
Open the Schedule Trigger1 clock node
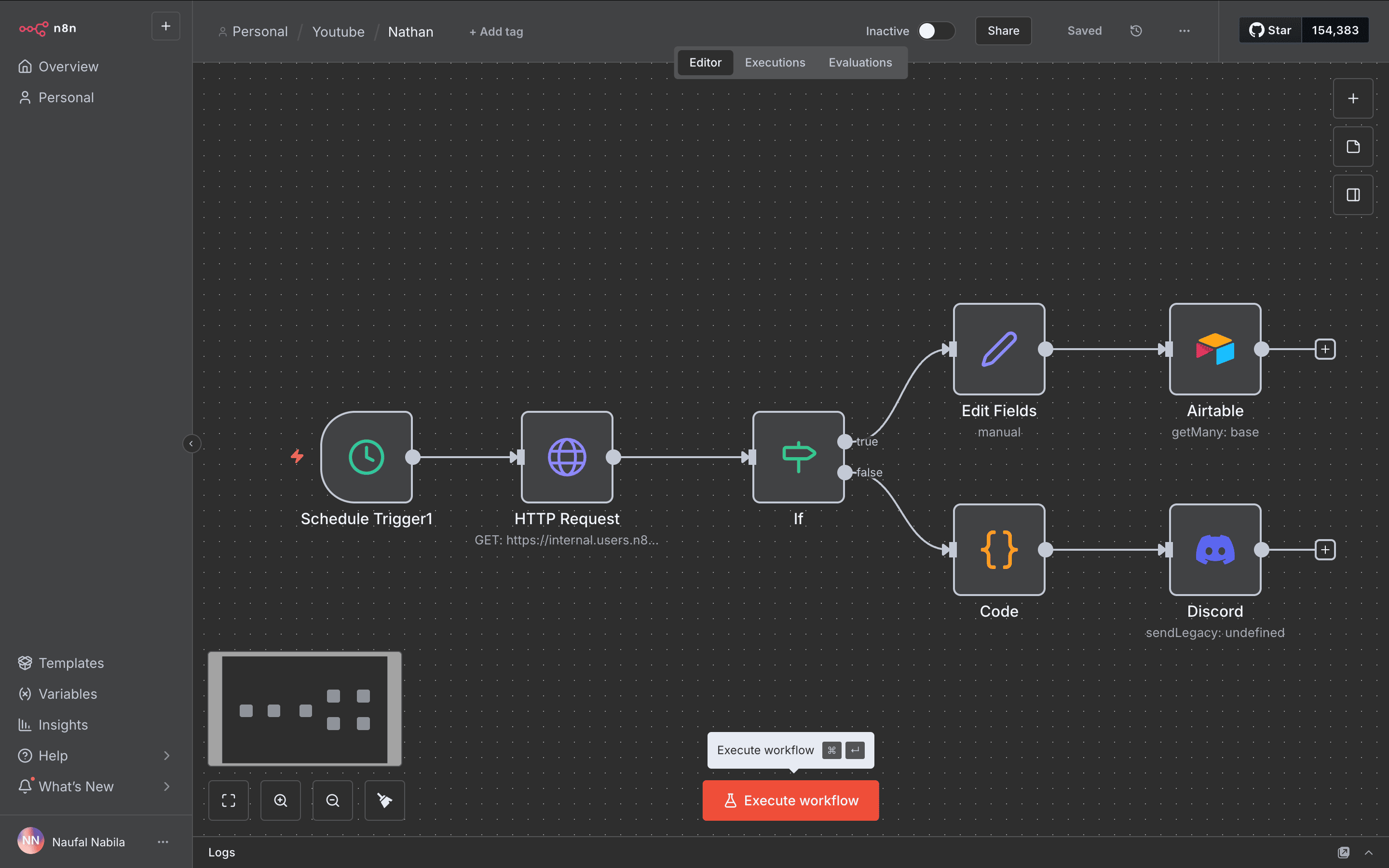(x=366, y=457)
